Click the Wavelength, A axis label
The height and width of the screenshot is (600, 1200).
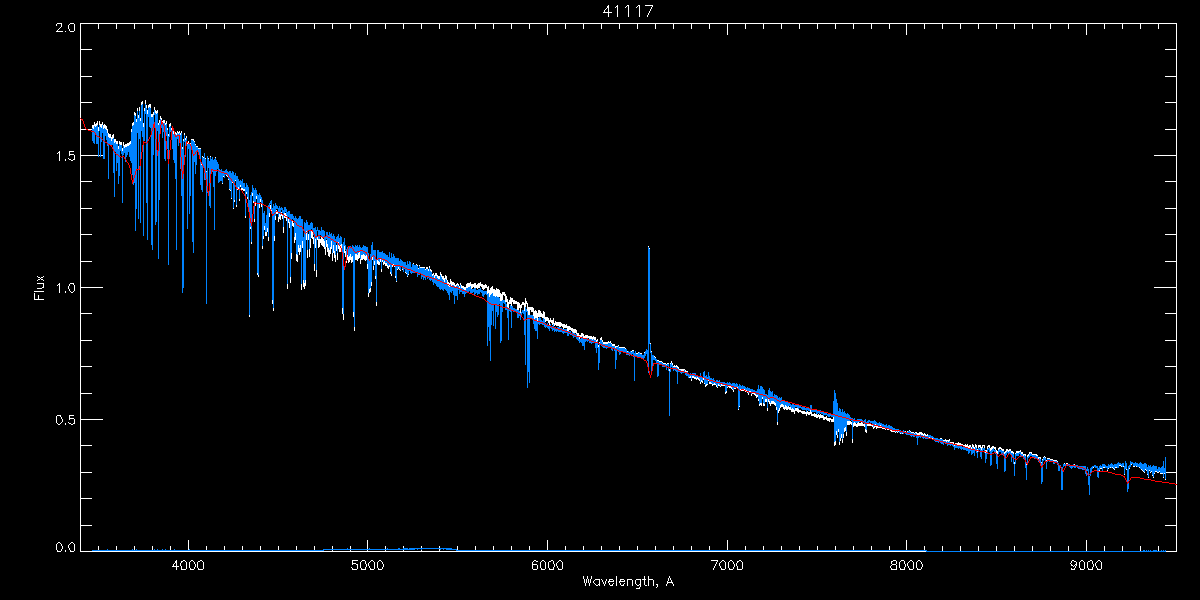(628, 581)
